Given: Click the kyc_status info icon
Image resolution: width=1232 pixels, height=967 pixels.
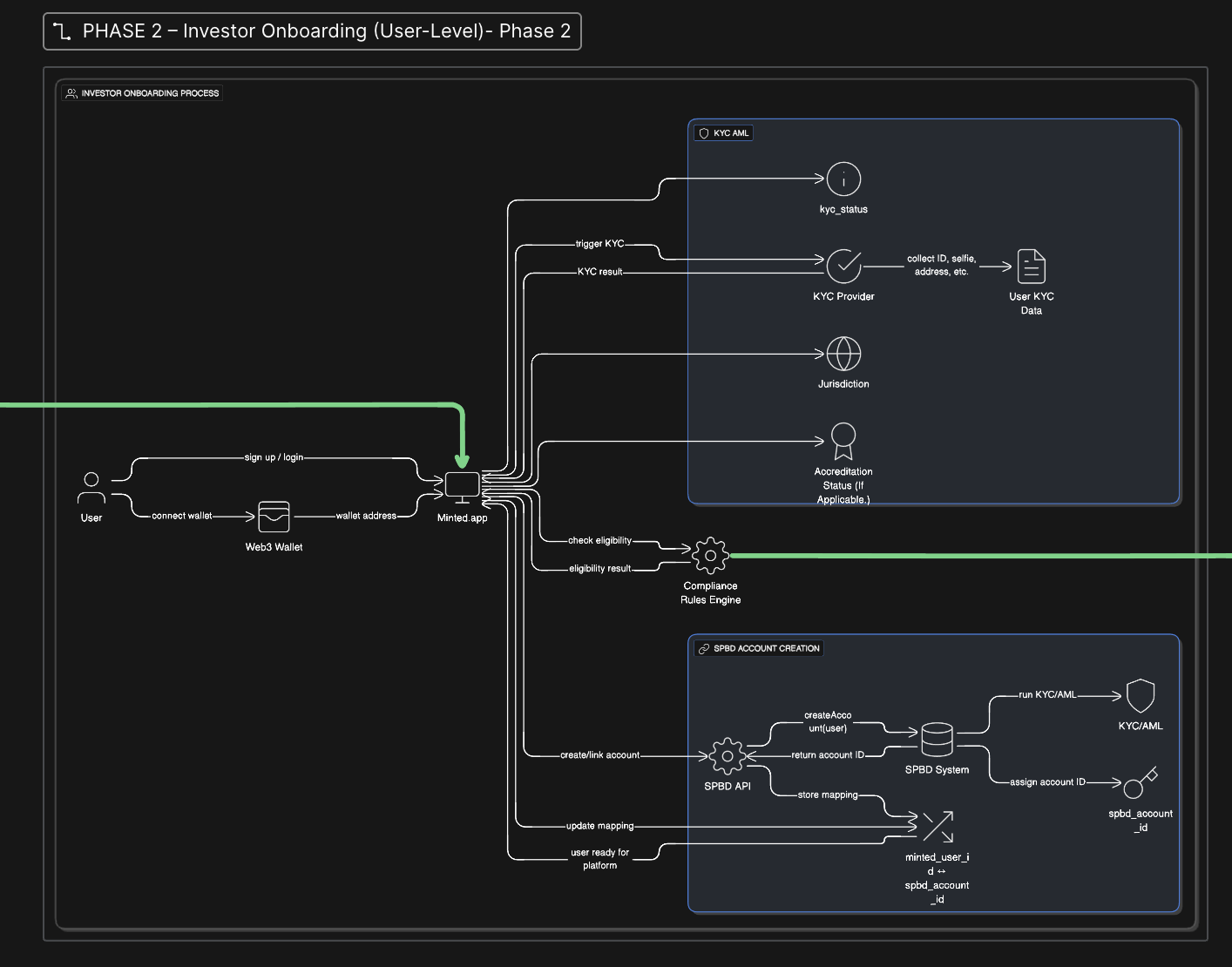Looking at the screenshot, I should point(843,179).
